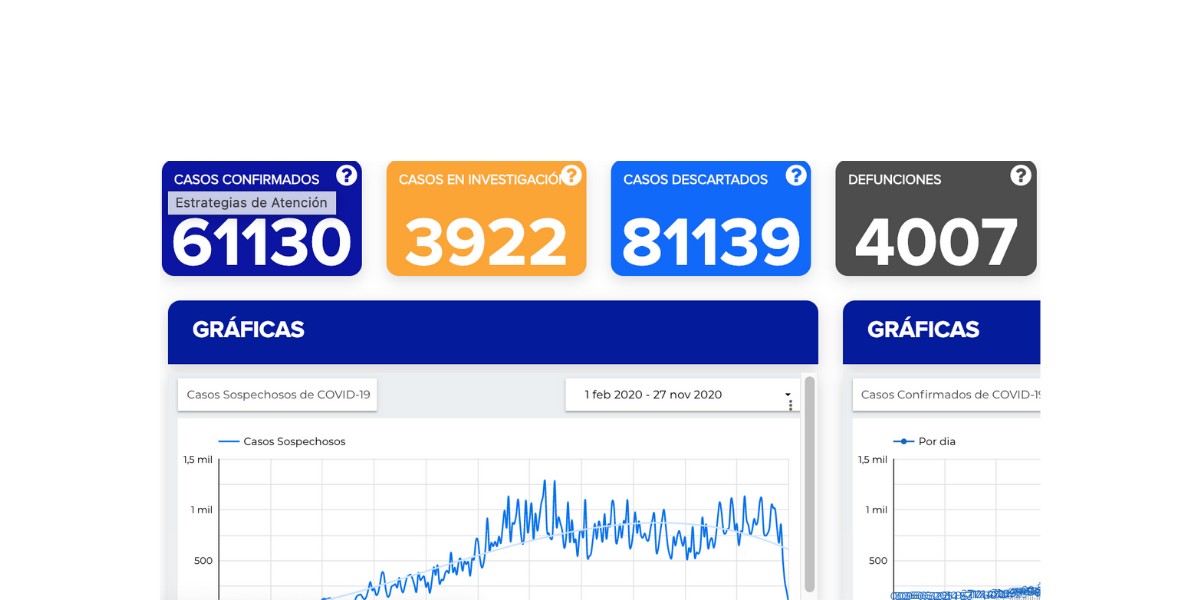Image resolution: width=1200 pixels, height=600 pixels.
Task: Click the highest peak on suspected cases line
Action: coord(545,482)
